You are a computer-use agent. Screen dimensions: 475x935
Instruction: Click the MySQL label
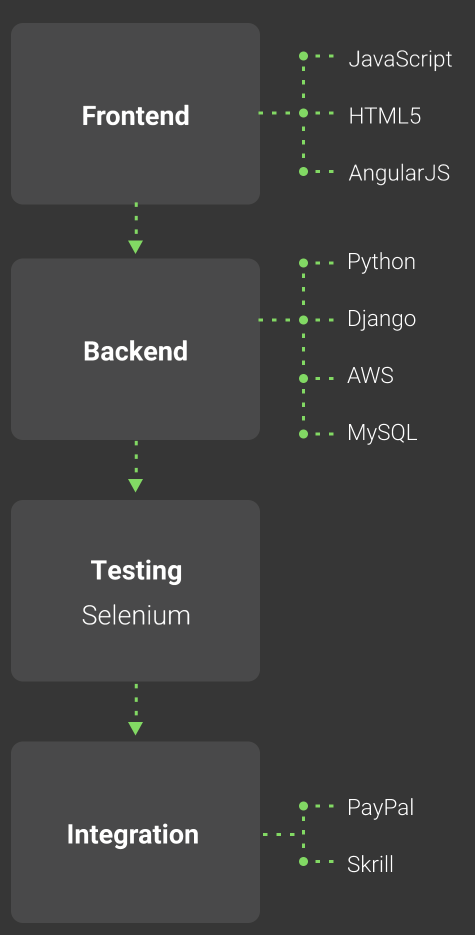[382, 433]
